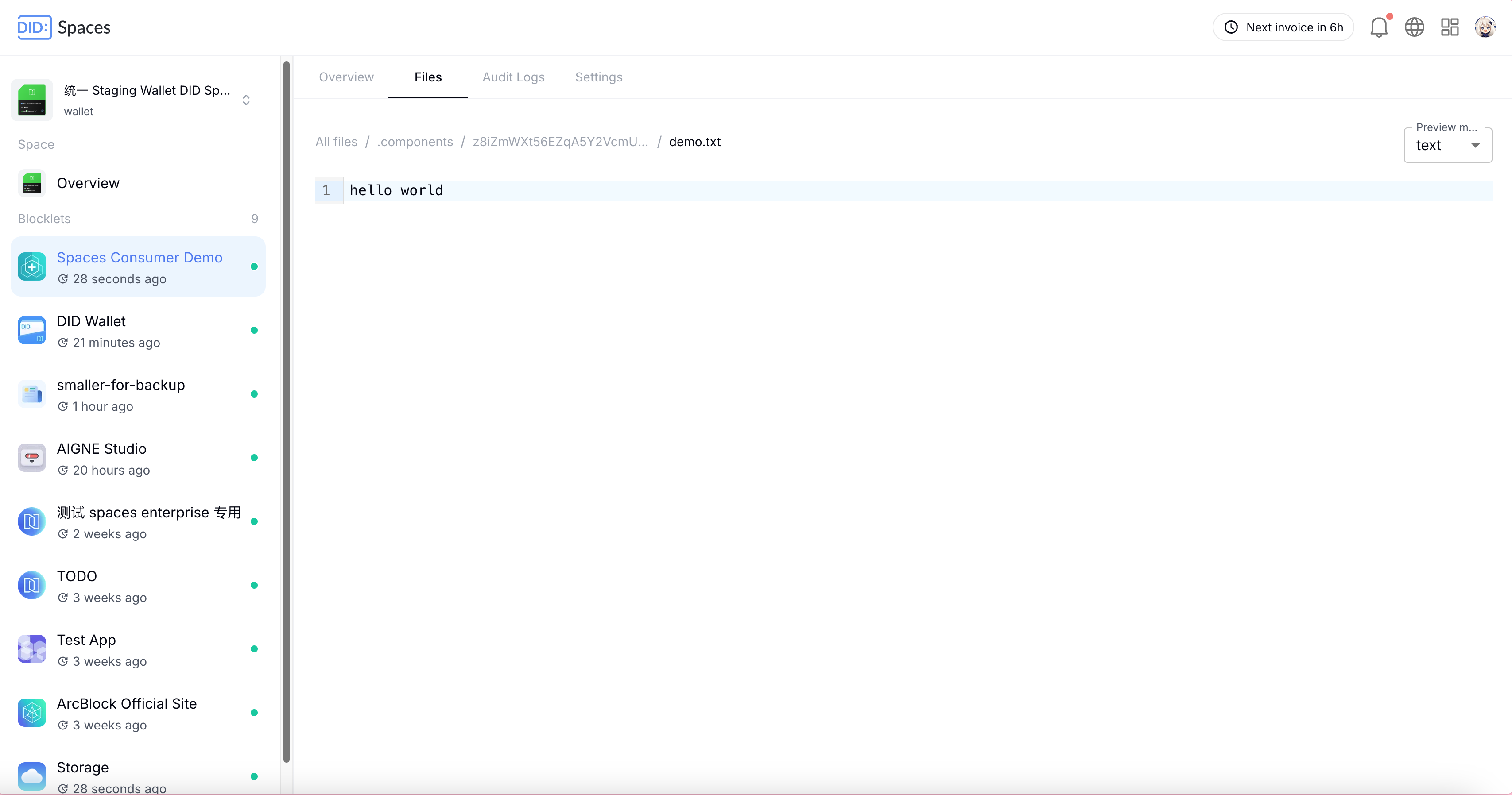Viewport: 1512px width, 795px height.
Task: Open the ArcBlock Official Site blocklet
Action: pyautogui.click(x=126, y=704)
